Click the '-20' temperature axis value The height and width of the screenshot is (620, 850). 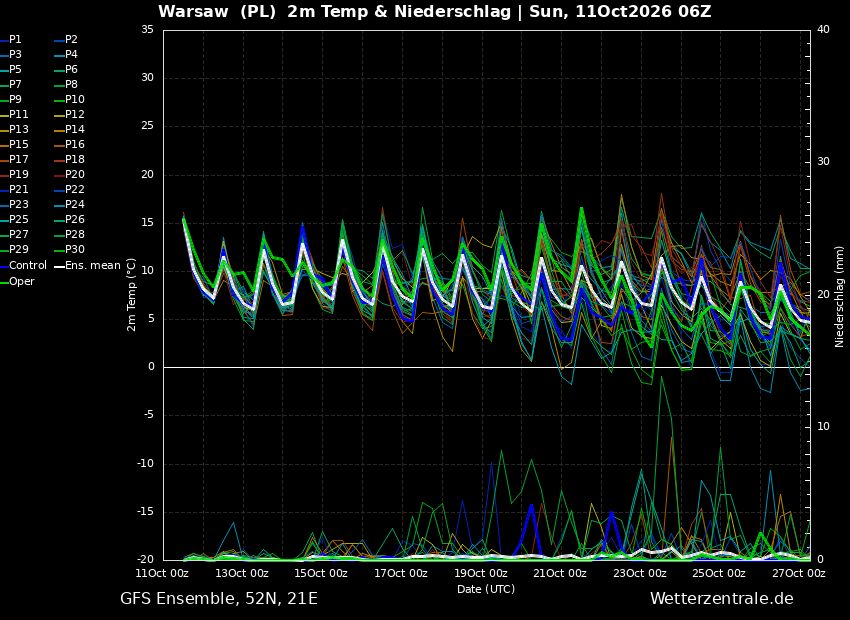tap(145, 560)
